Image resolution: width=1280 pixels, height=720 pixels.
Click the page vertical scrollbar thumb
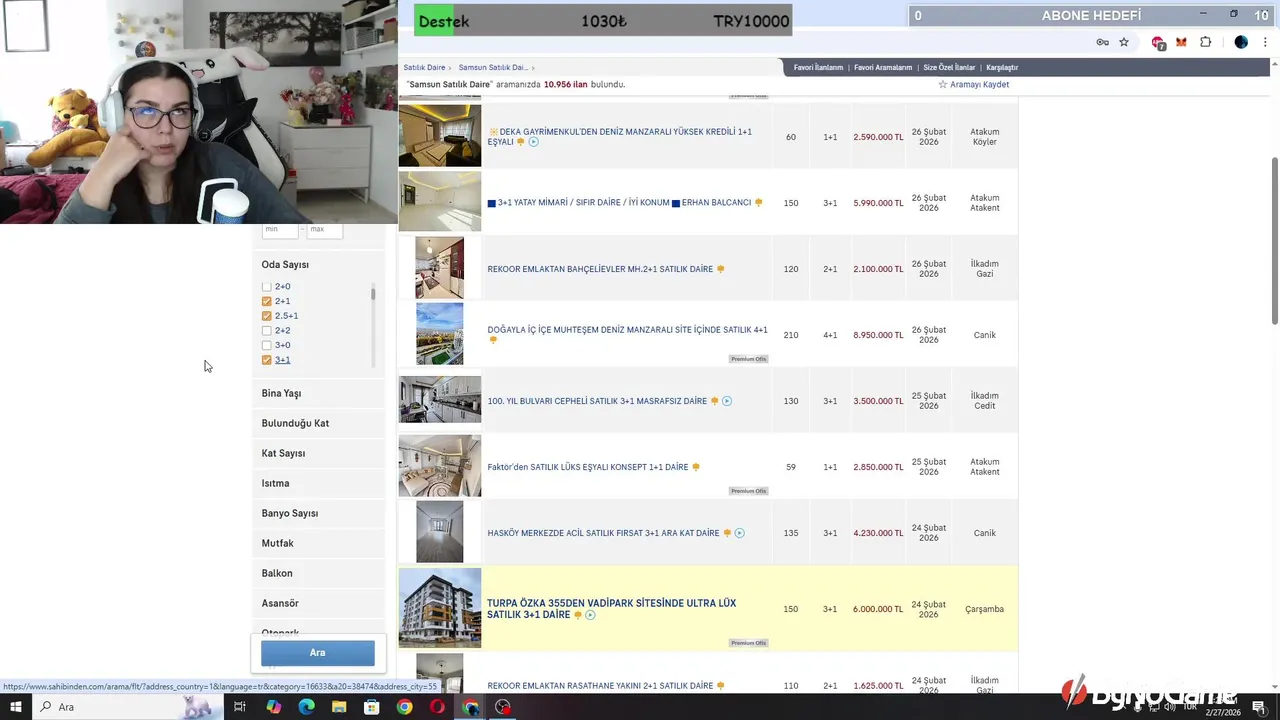coord(1274,240)
